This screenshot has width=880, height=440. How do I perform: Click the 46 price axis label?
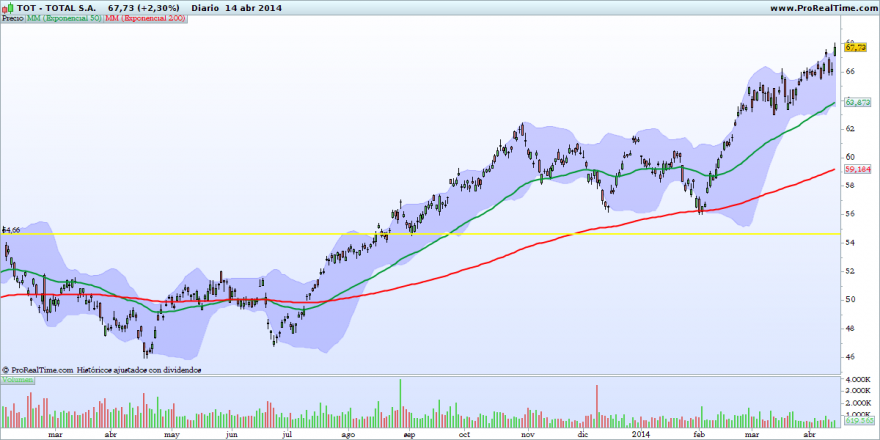(x=850, y=356)
